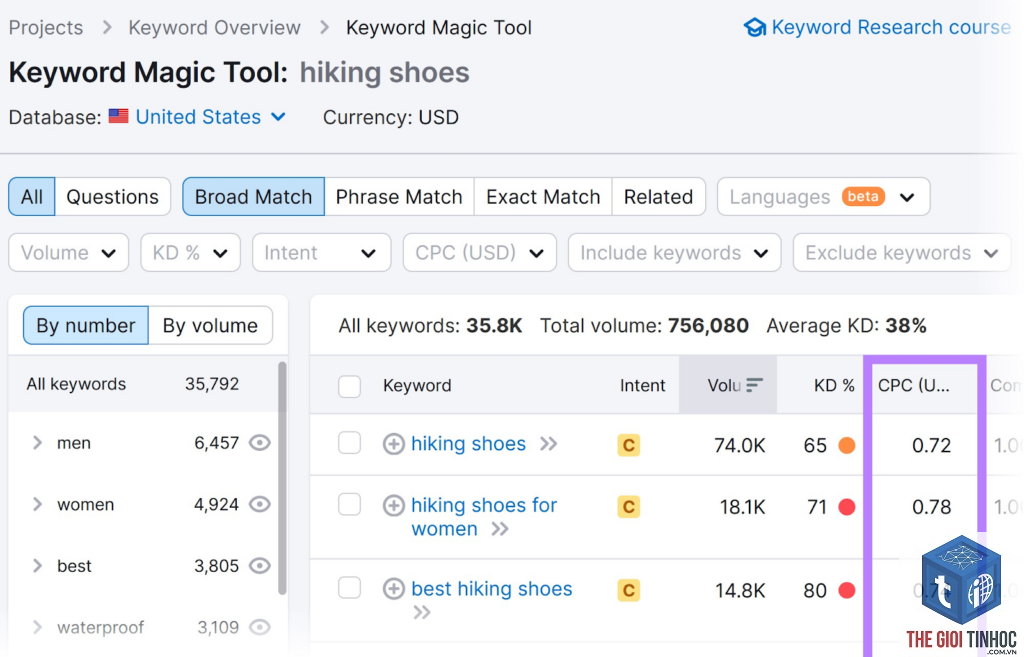Click intent C badge for best hiking shoes
Viewport: 1024px width, 657px height.
coord(628,590)
